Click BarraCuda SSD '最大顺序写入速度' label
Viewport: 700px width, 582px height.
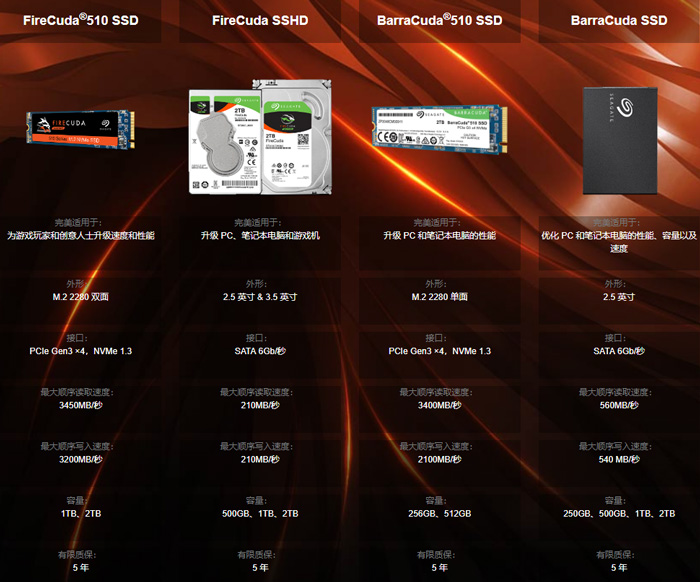615,446
